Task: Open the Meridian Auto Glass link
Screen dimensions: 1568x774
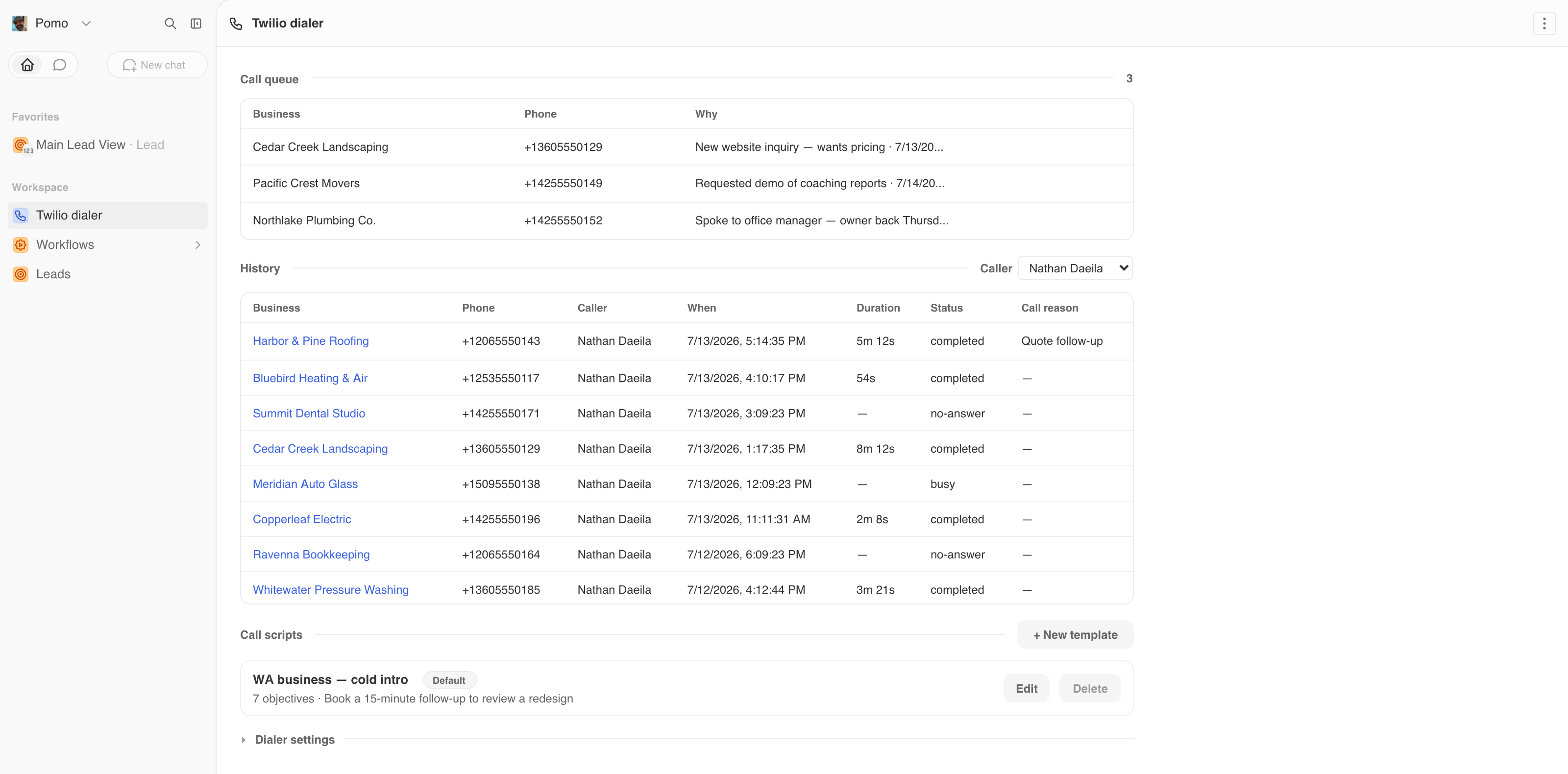Action: 305,484
